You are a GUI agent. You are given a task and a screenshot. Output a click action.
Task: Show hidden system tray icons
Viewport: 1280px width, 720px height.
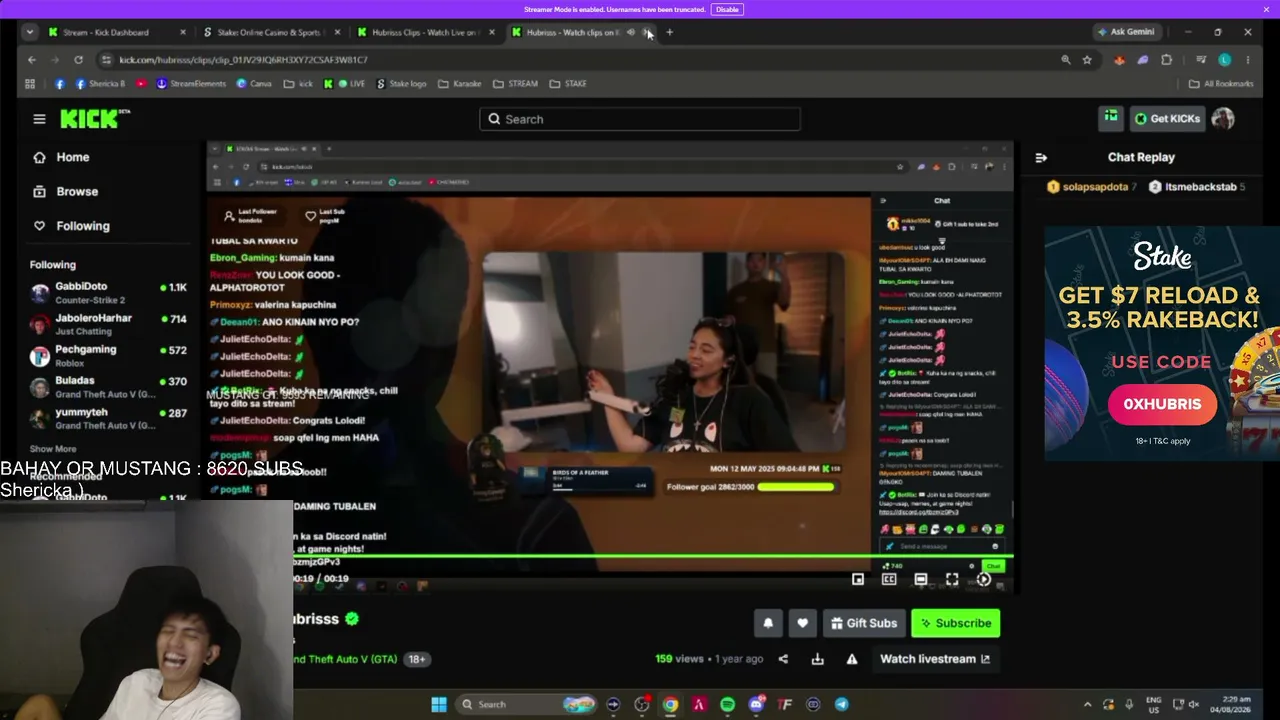point(1087,704)
